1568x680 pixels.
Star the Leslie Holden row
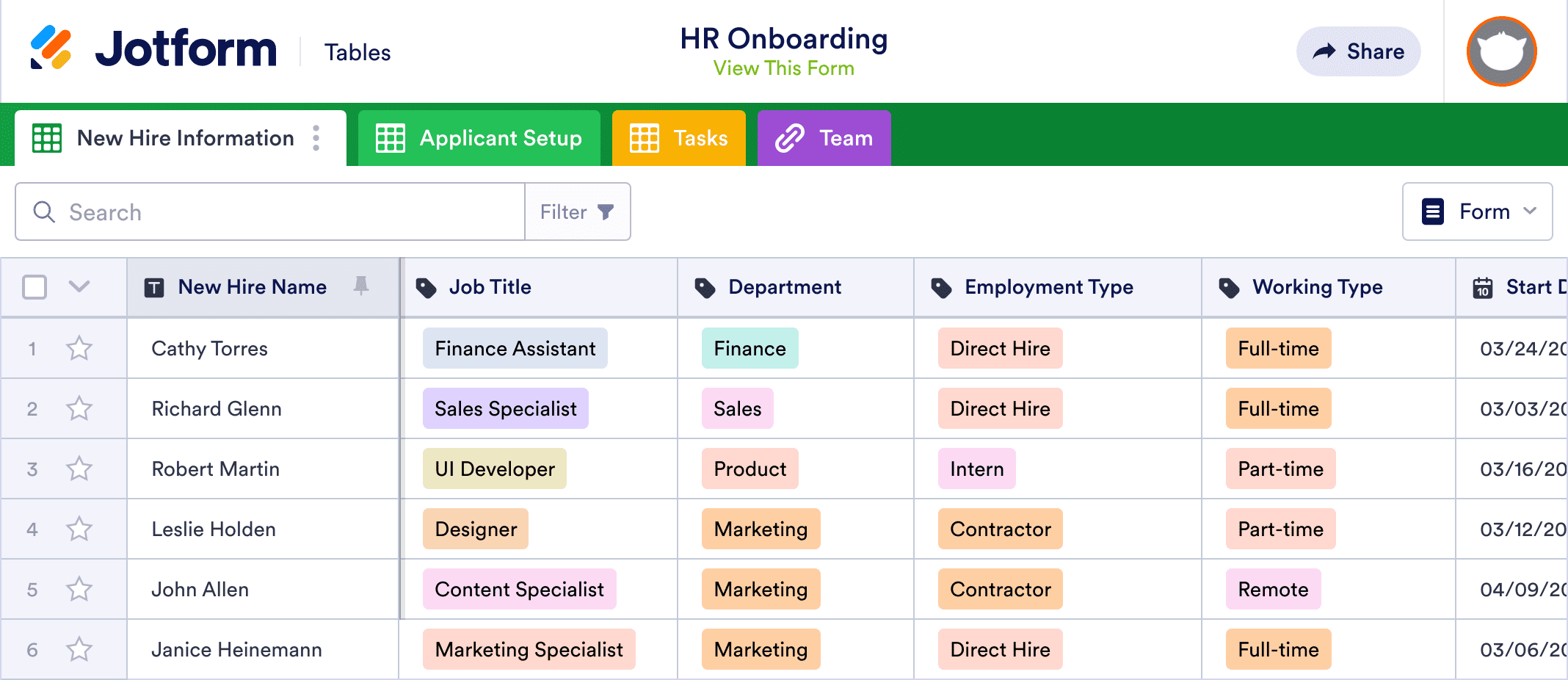[x=79, y=529]
